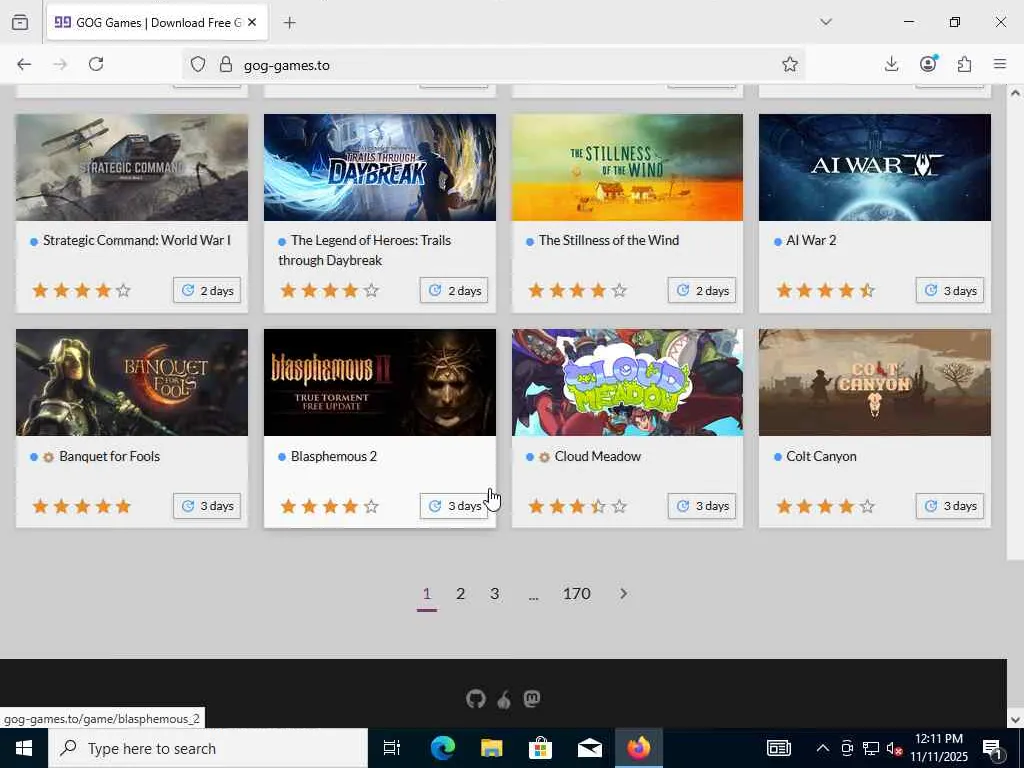This screenshot has height=768, width=1024.
Task: Open The Stillness of the Wind cover
Action: point(627,167)
